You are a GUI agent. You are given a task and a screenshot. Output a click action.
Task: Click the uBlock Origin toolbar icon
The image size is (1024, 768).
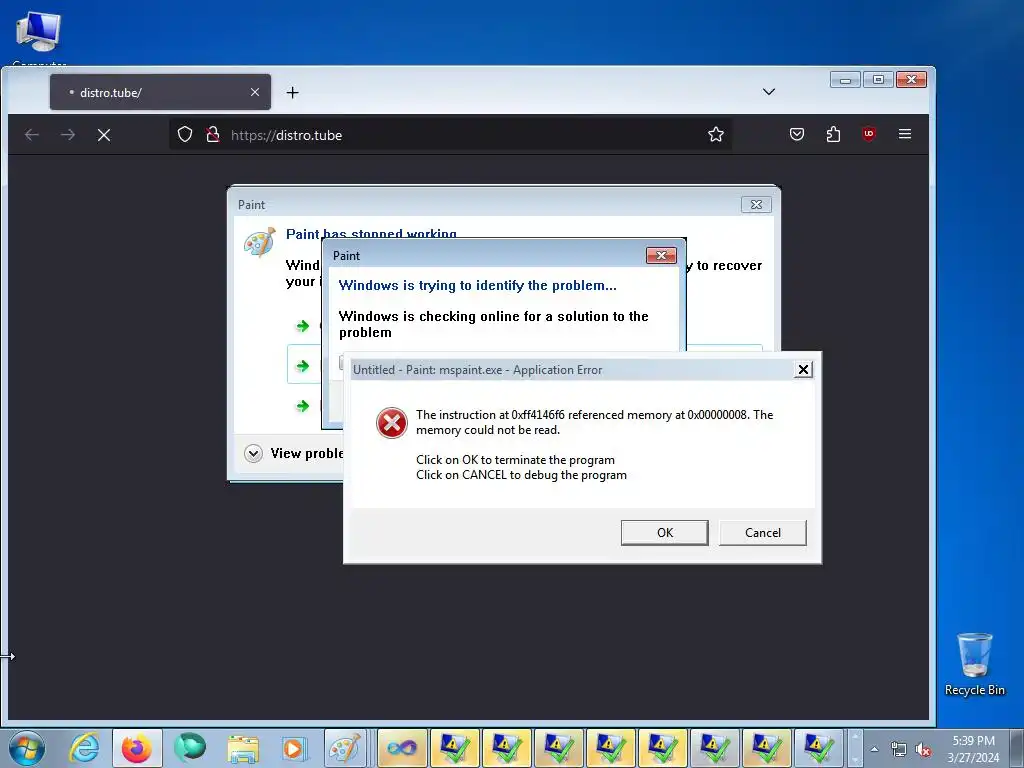coord(869,134)
